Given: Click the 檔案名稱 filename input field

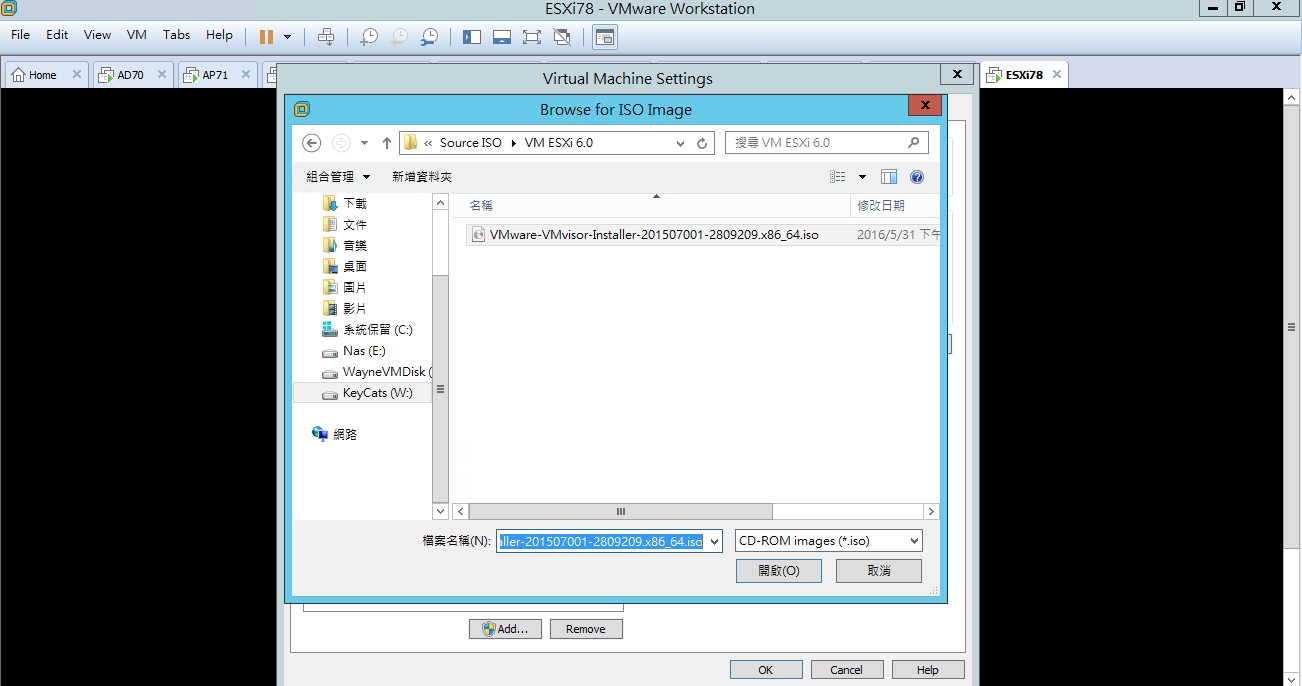Looking at the screenshot, I should click(x=602, y=541).
